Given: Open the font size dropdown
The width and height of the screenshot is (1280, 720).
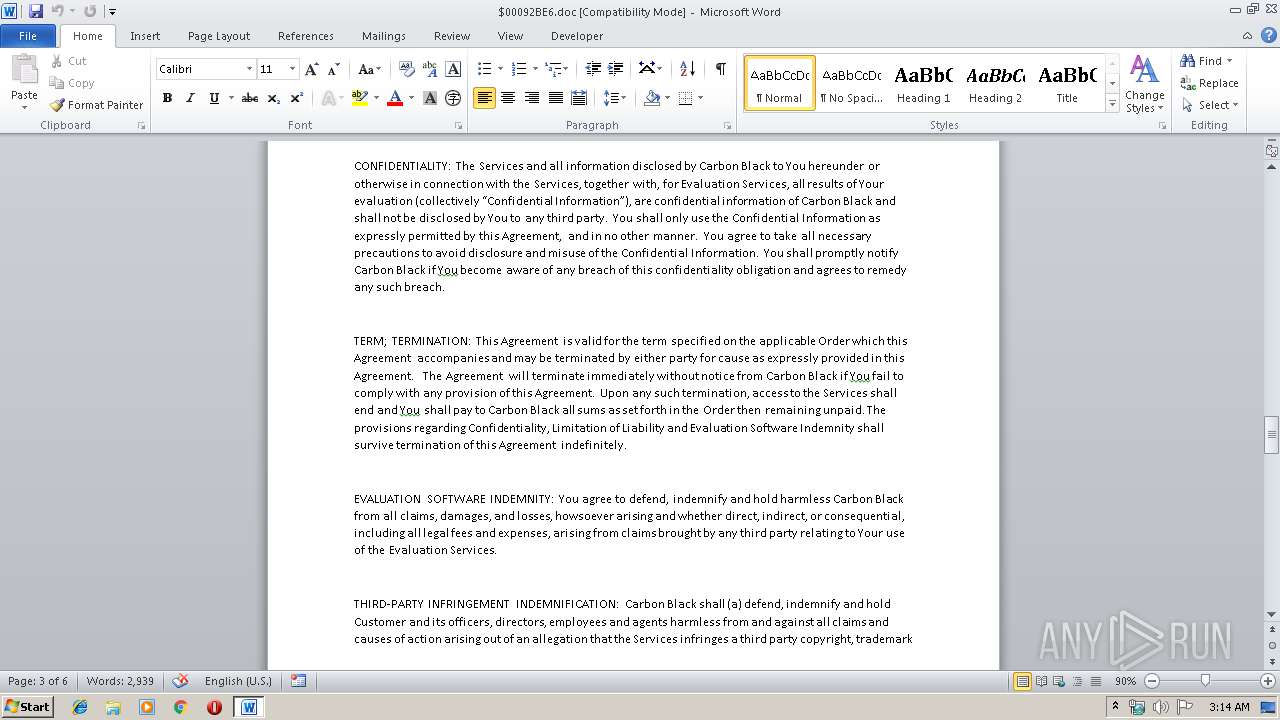Looking at the screenshot, I should tap(292, 69).
